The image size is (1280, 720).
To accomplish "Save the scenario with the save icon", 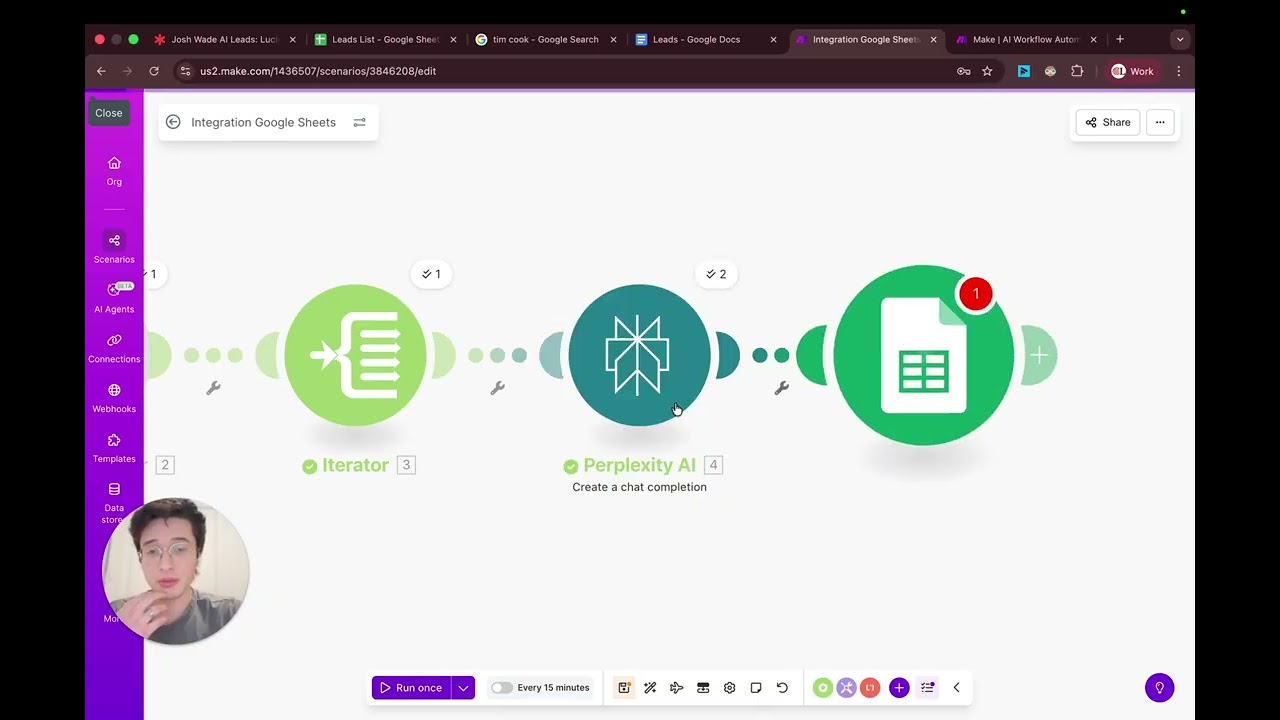I will click(x=624, y=687).
